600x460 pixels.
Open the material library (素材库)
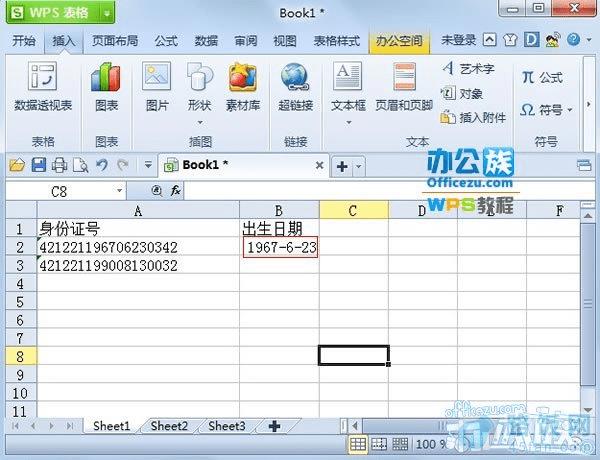click(x=243, y=87)
